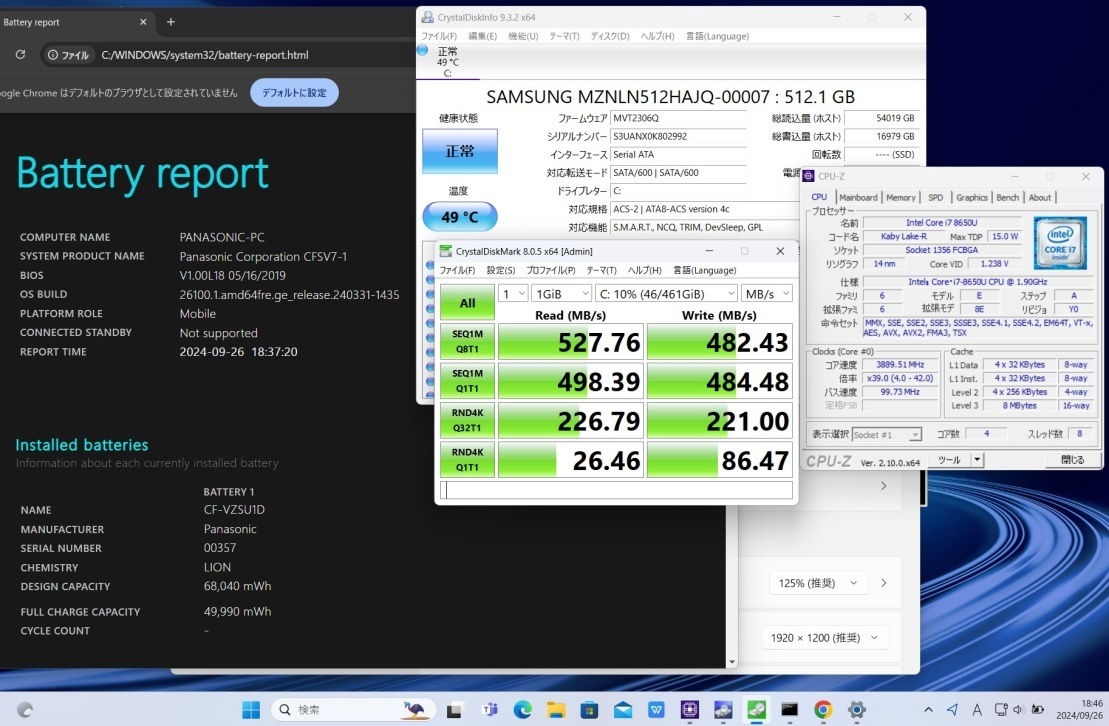This screenshot has height=726, width=1109.
Task: Open CrystalDiskMark プロファイル(P) menu
Action: tap(551, 270)
